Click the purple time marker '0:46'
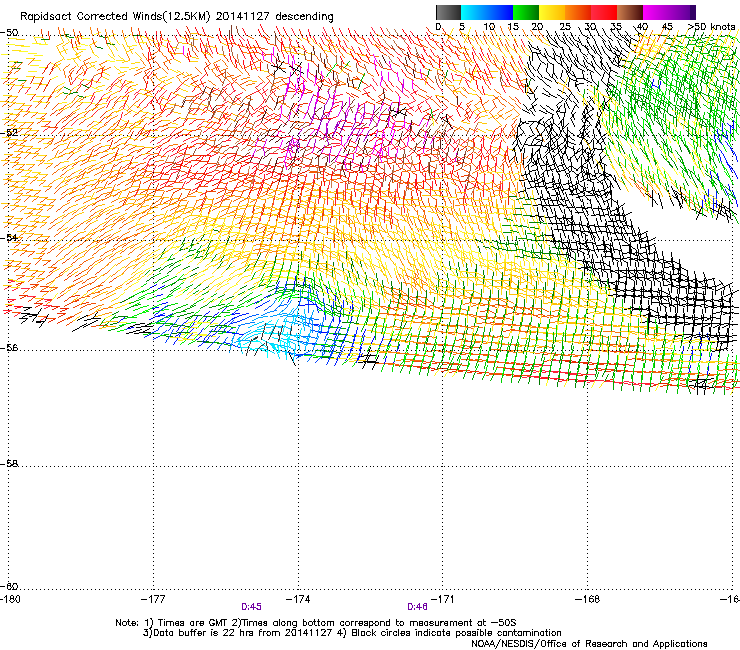Image resolution: width=740 pixels, height=650 pixels. click(x=418, y=607)
